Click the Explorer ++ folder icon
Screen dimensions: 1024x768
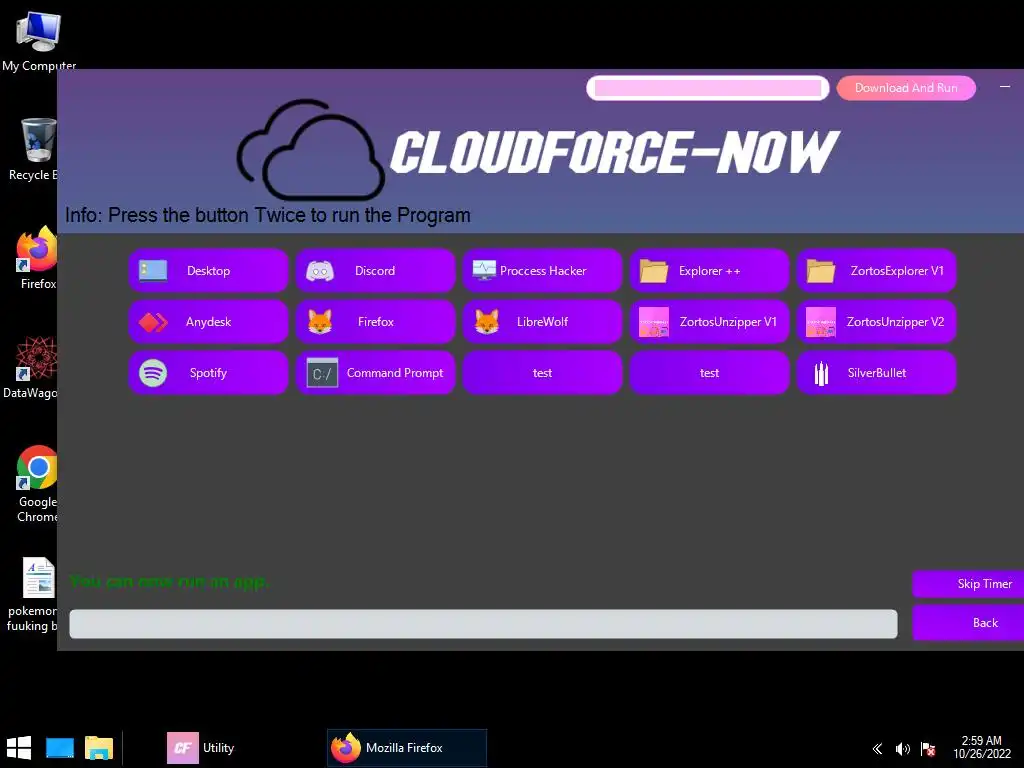[654, 270]
